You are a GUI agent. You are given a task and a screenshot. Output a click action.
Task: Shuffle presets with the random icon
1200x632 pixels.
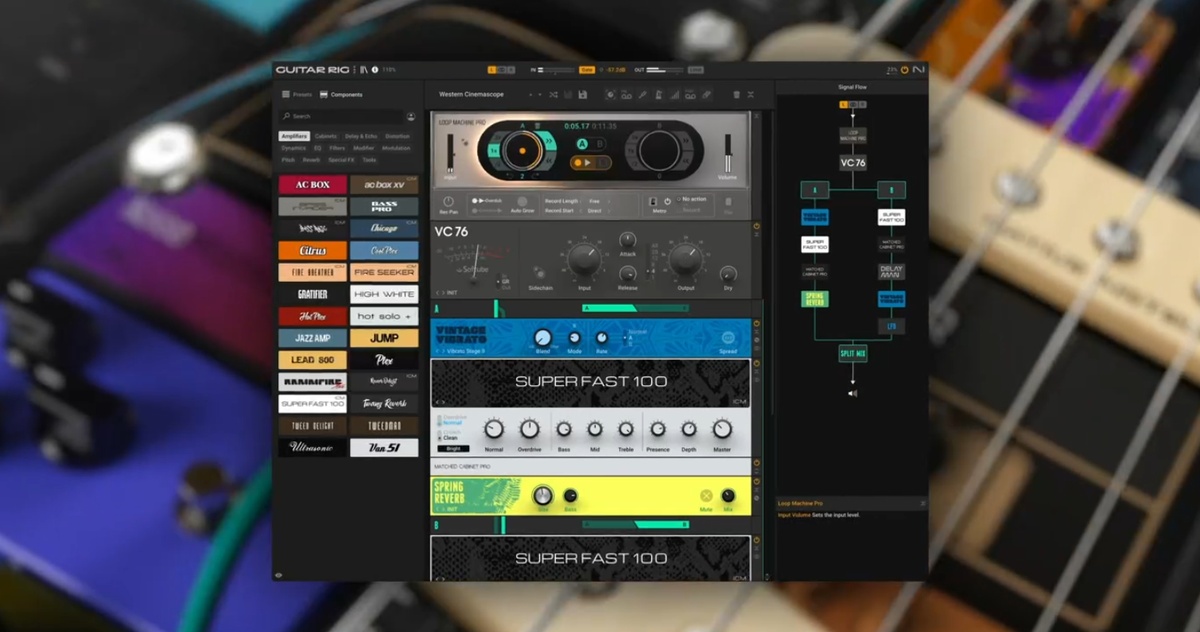coord(553,94)
